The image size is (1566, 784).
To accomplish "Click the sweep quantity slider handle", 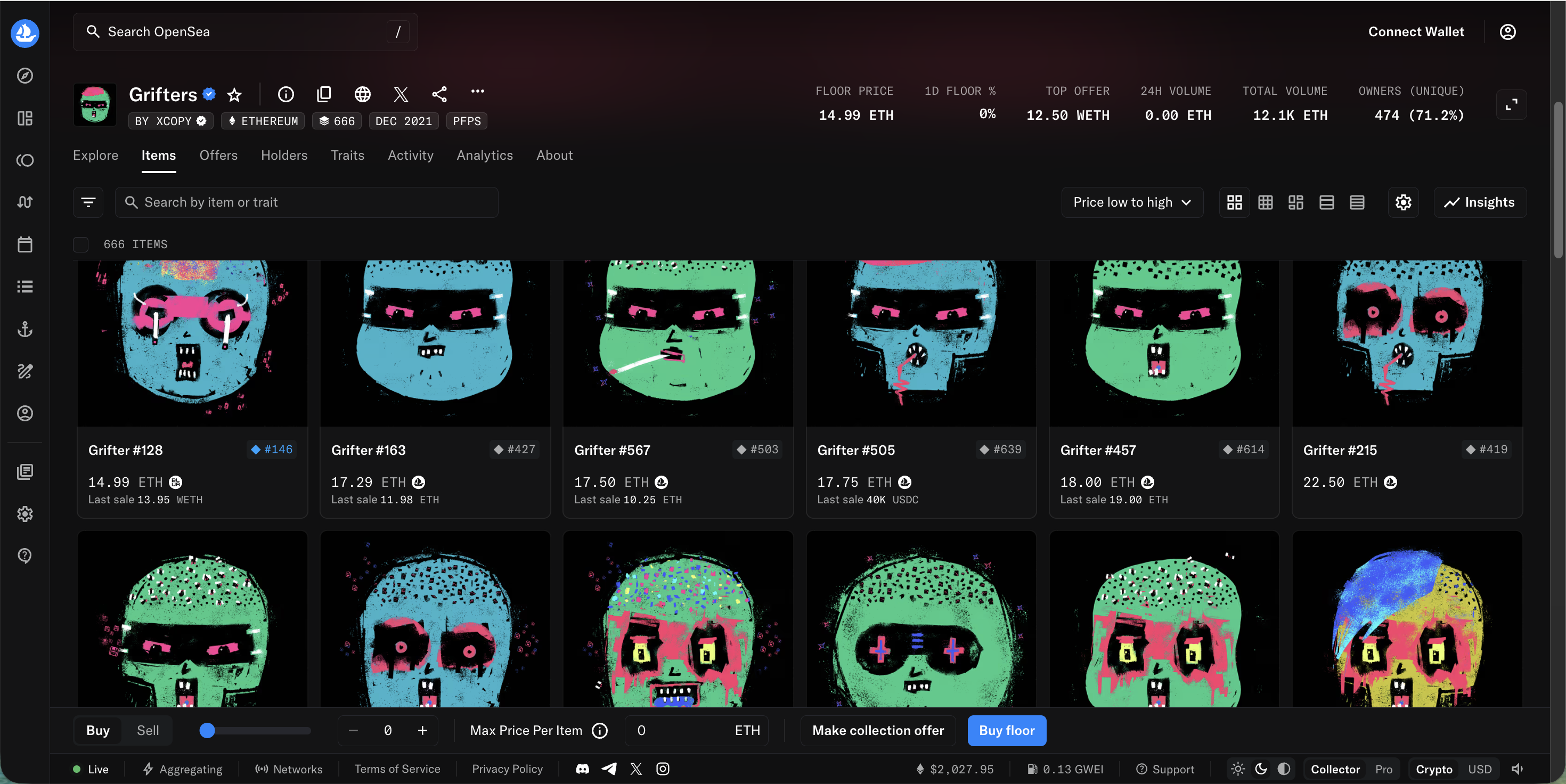I will [x=207, y=731].
